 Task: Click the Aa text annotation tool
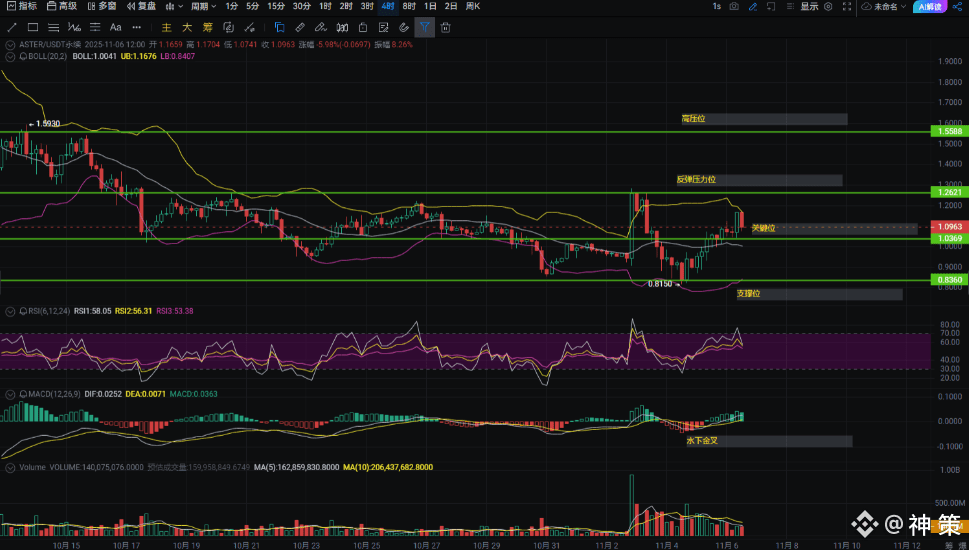pyautogui.click(x=115, y=27)
